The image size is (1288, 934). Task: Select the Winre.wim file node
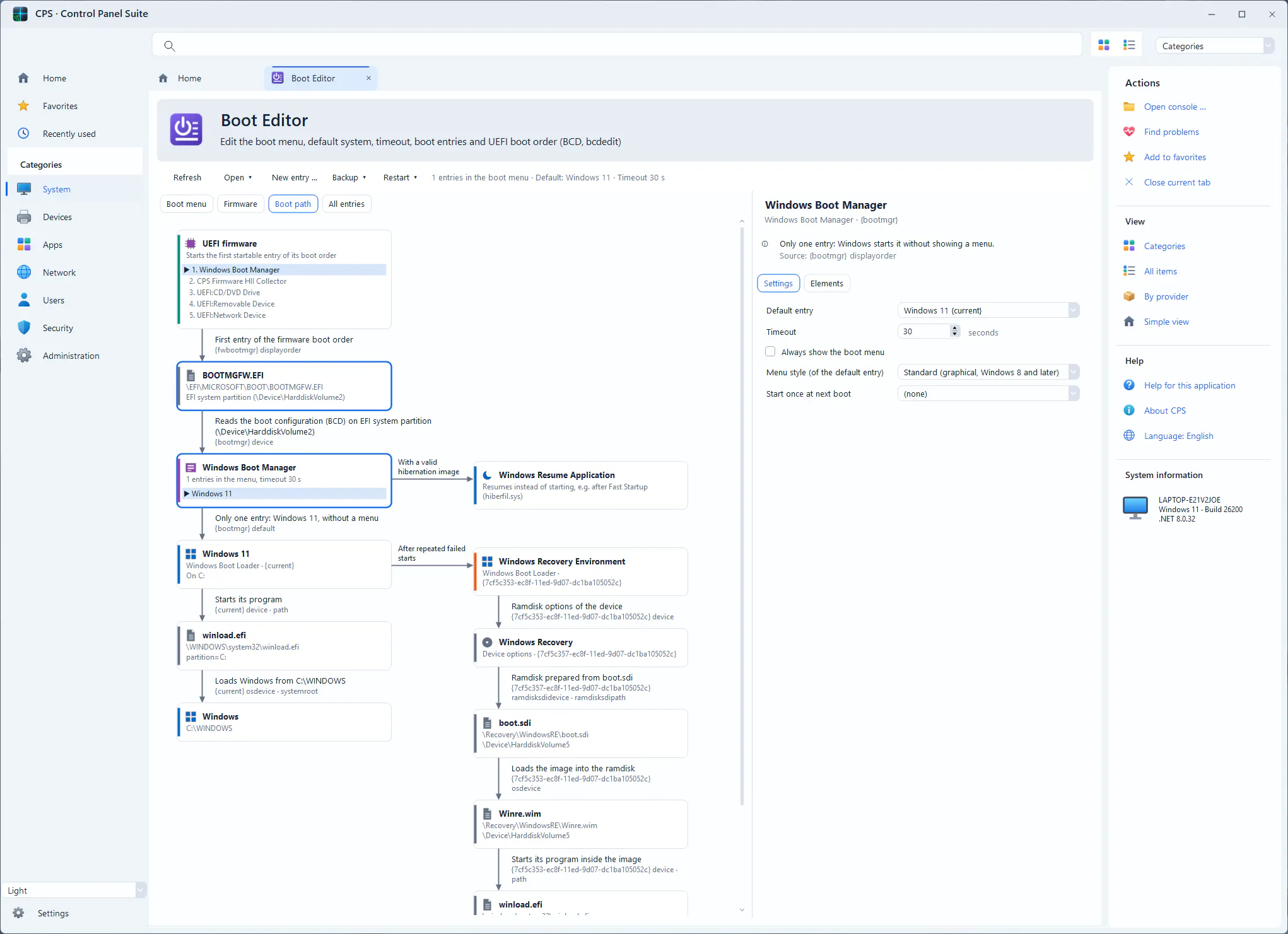(580, 824)
